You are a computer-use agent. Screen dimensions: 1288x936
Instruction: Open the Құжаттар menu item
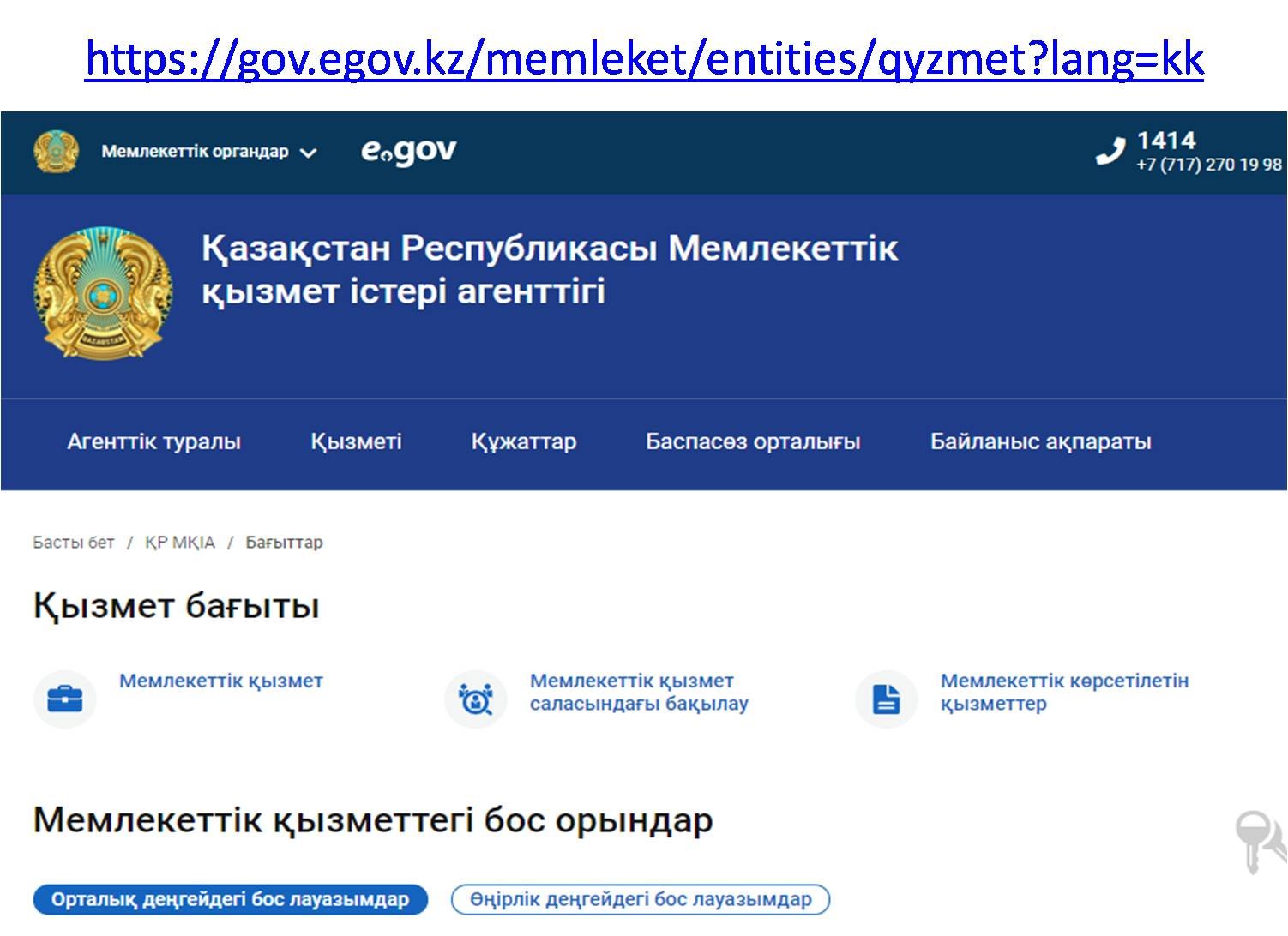(523, 441)
